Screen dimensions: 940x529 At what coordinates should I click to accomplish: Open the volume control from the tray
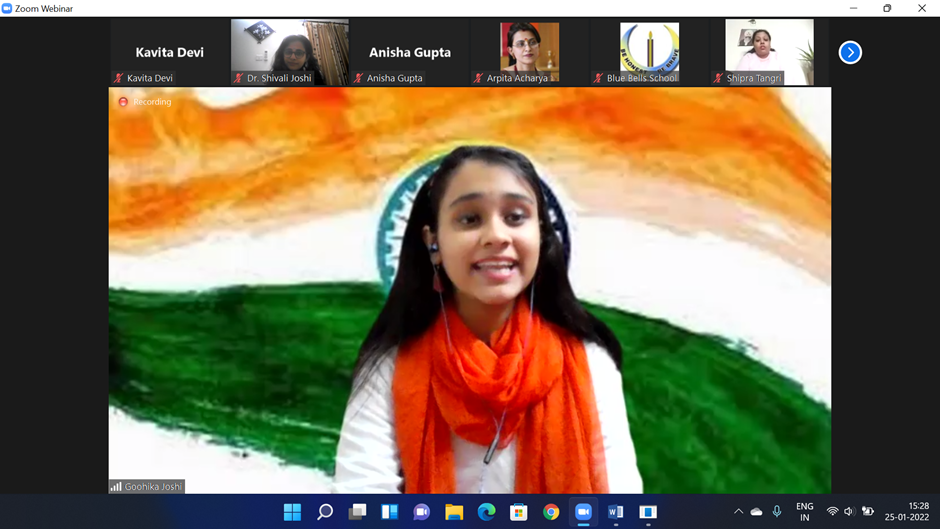[x=849, y=512]
